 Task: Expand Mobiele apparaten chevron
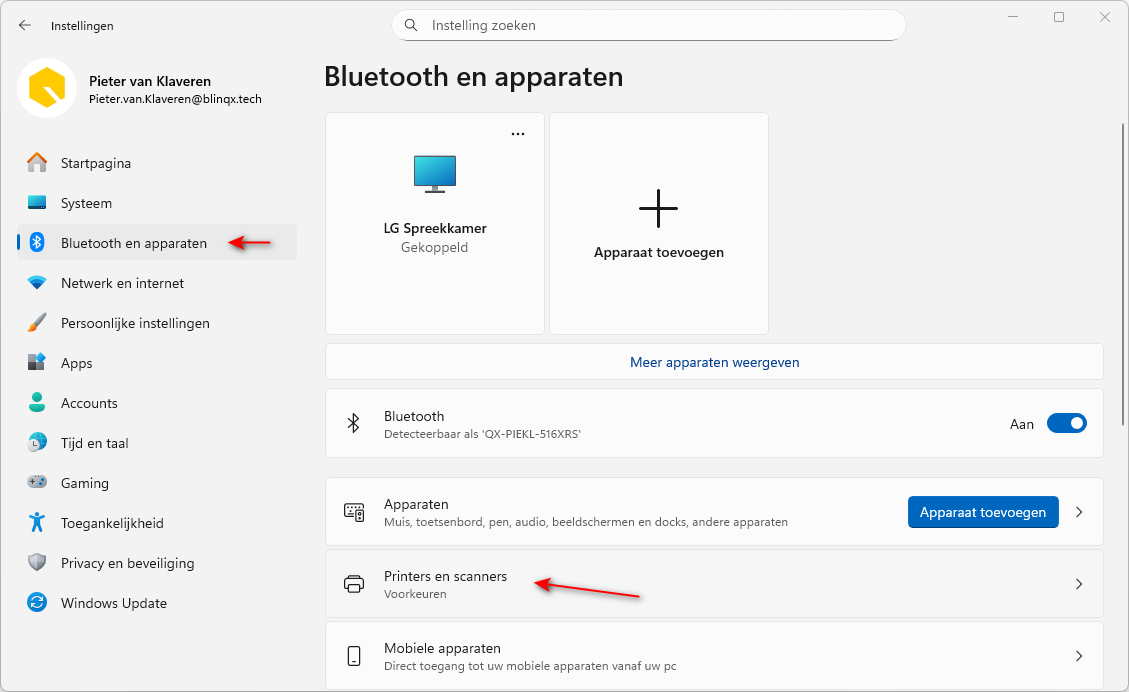[1079, 656]
